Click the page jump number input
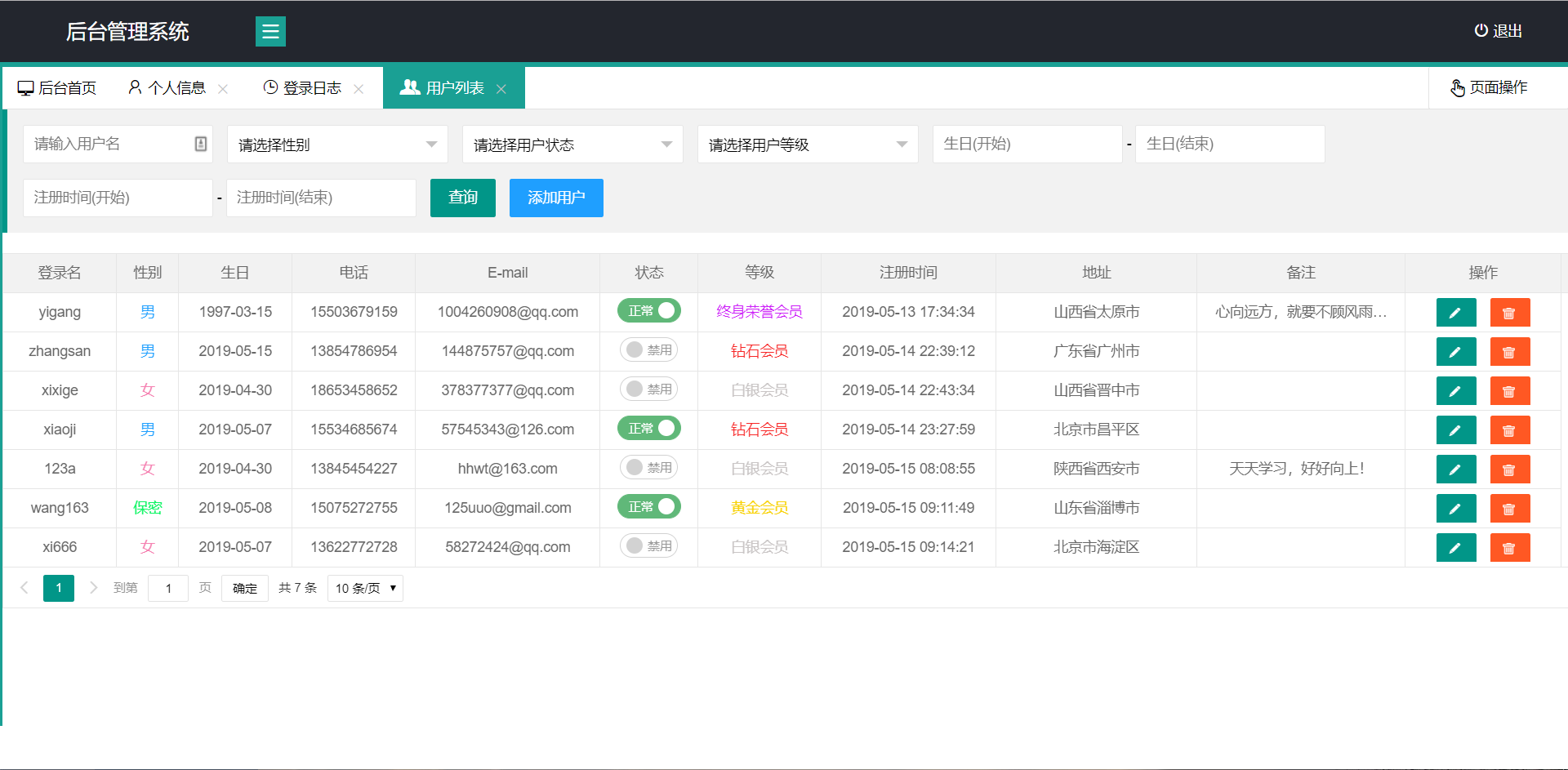Screen dimensions: 1568x770 coord(168,588)
